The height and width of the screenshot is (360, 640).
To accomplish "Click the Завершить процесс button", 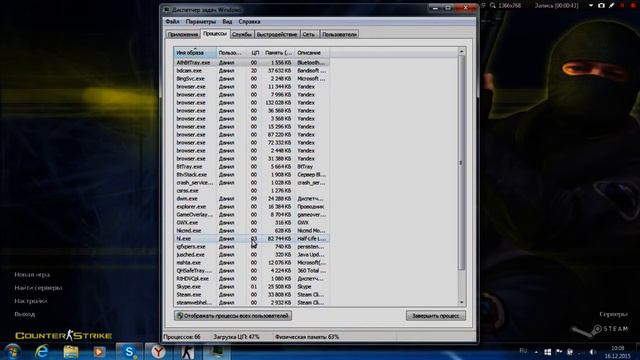I will (x=436, y=316).
